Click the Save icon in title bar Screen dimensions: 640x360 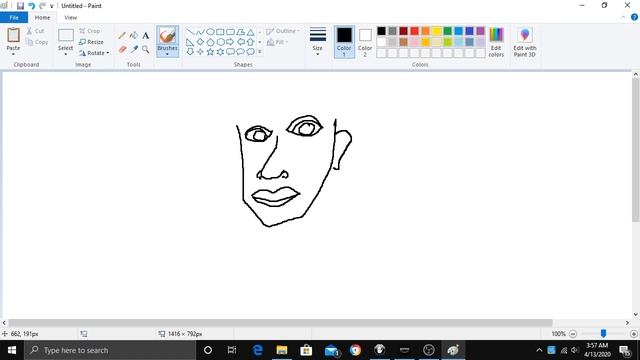click(20, 6)
